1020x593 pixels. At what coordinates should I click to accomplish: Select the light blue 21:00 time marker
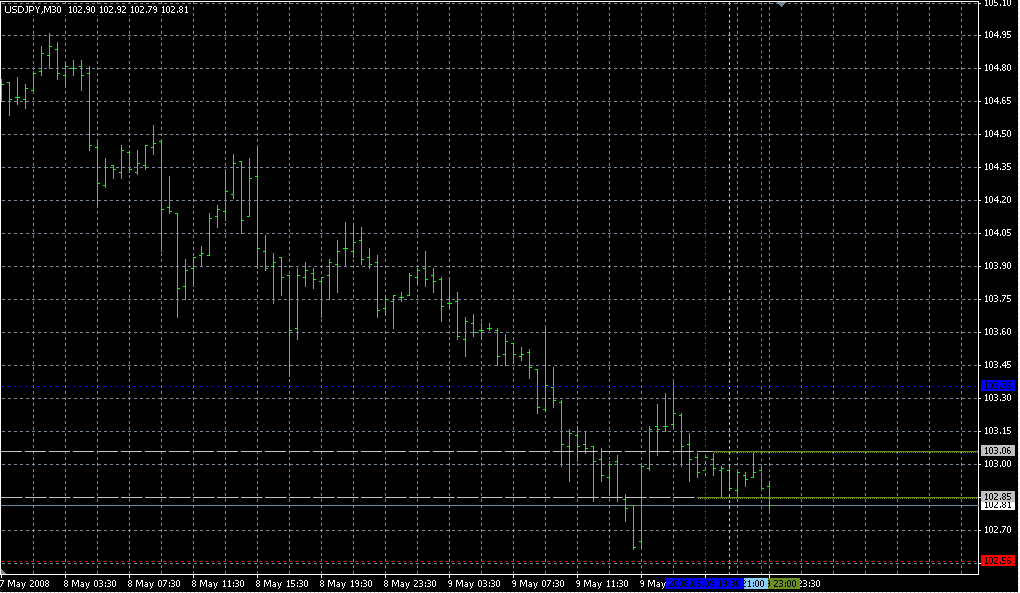[x=755, y=583]
